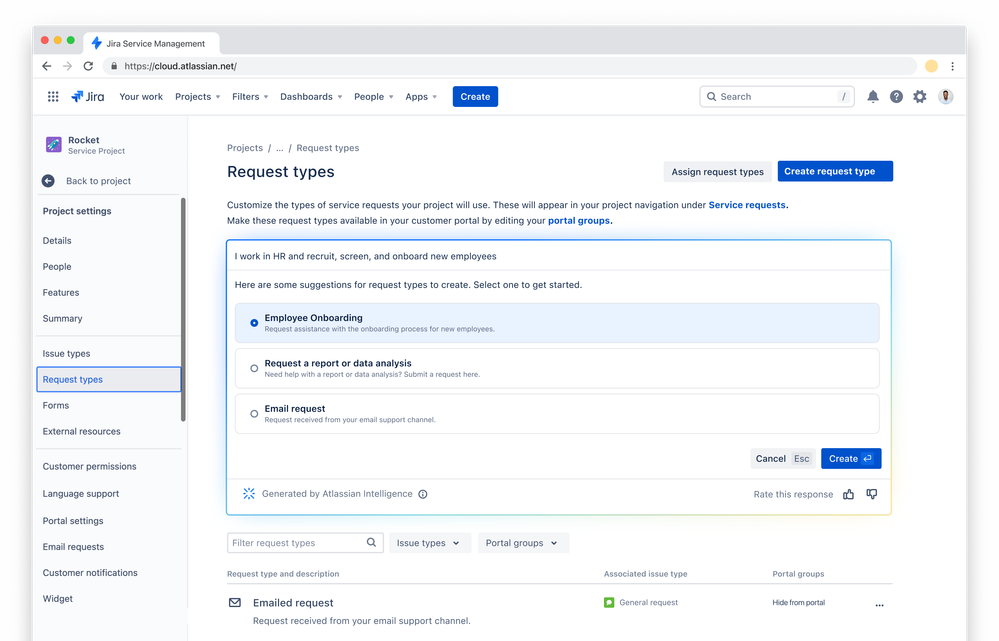This screenshot has width=999, height=641.
Task: Open Features in project settings sidebar
Action: coord(61,292)
